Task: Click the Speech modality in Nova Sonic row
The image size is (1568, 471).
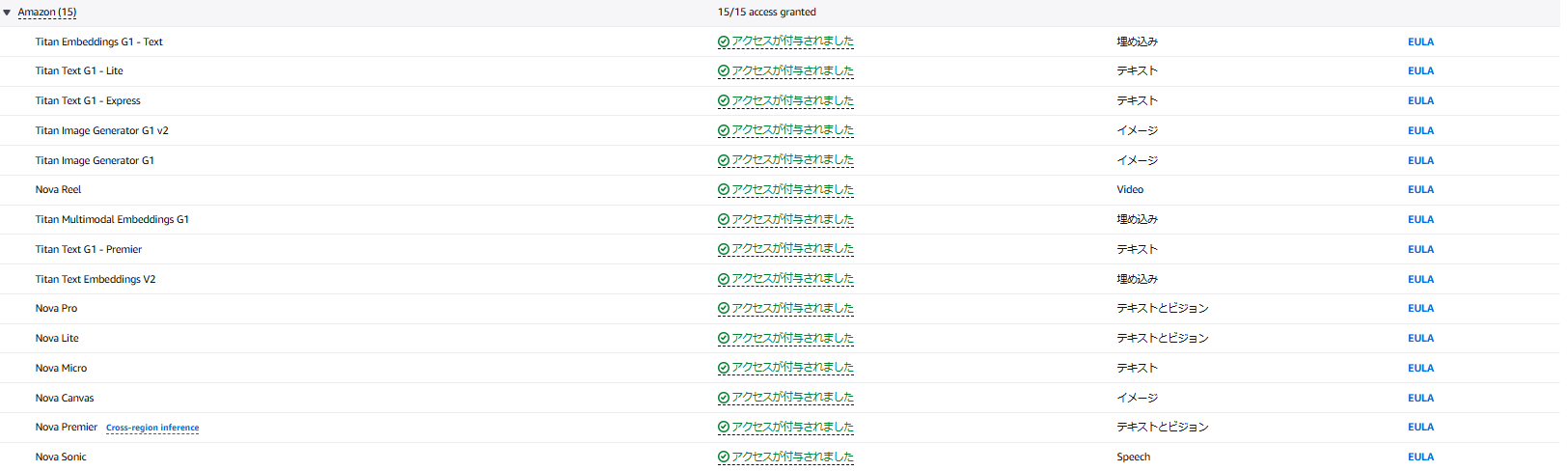Action: (1134, 457)
